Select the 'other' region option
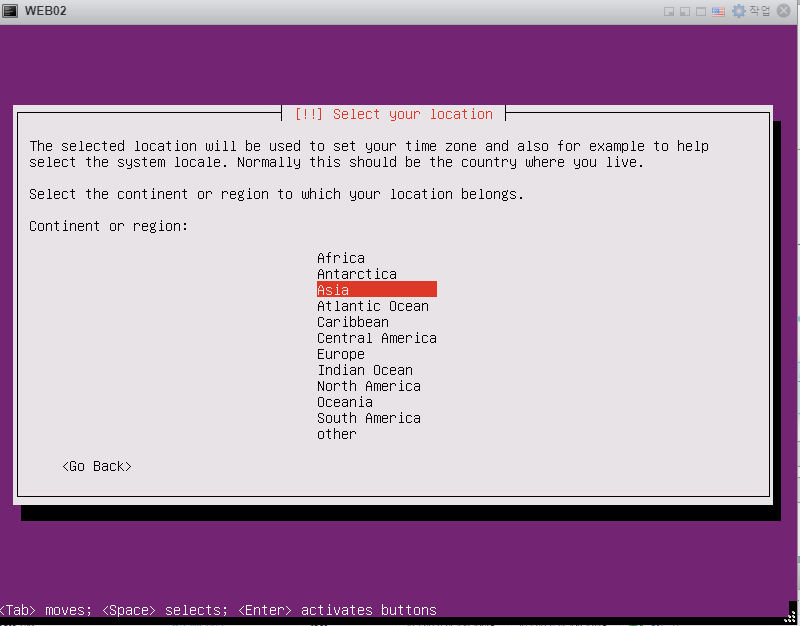This screenshot has height=626, width=800. tap(336, 434)
